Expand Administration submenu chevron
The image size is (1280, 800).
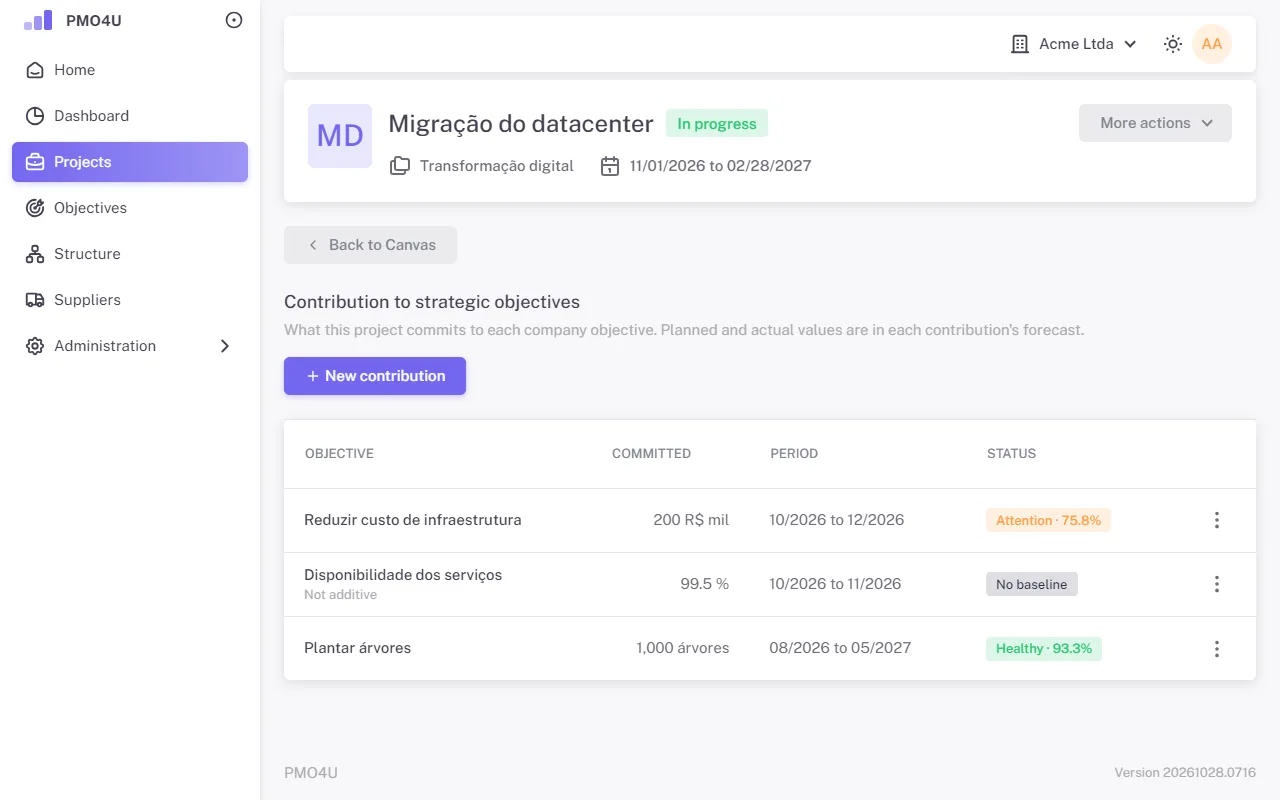[225, 346]
